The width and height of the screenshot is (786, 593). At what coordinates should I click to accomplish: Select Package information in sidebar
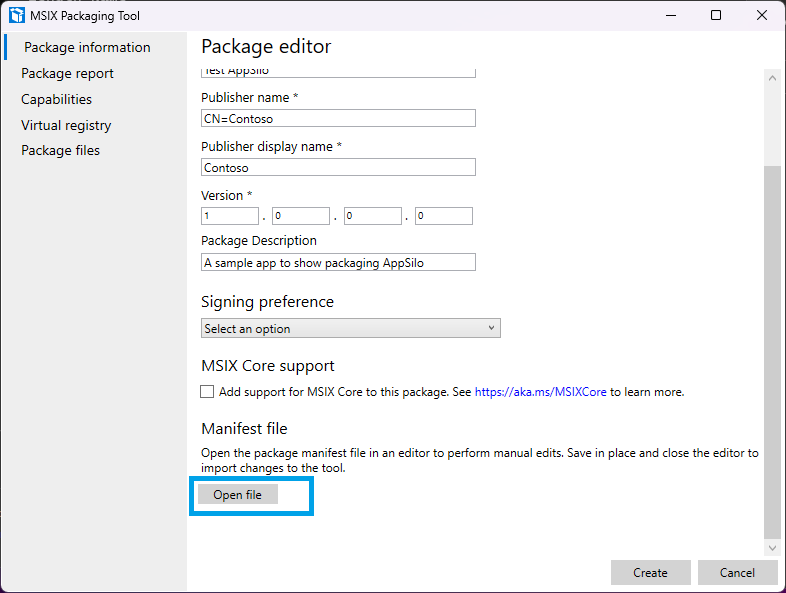[x=87, y=47]
